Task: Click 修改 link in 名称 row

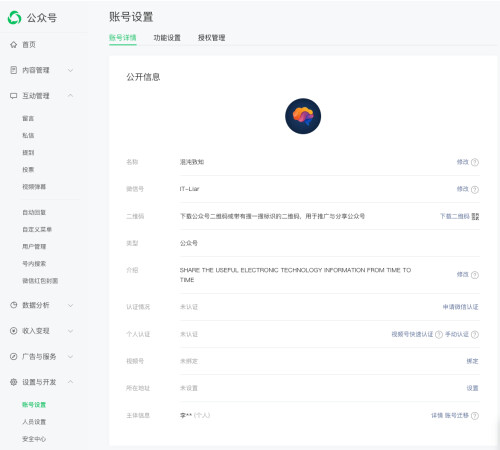Action: point(463,162)
